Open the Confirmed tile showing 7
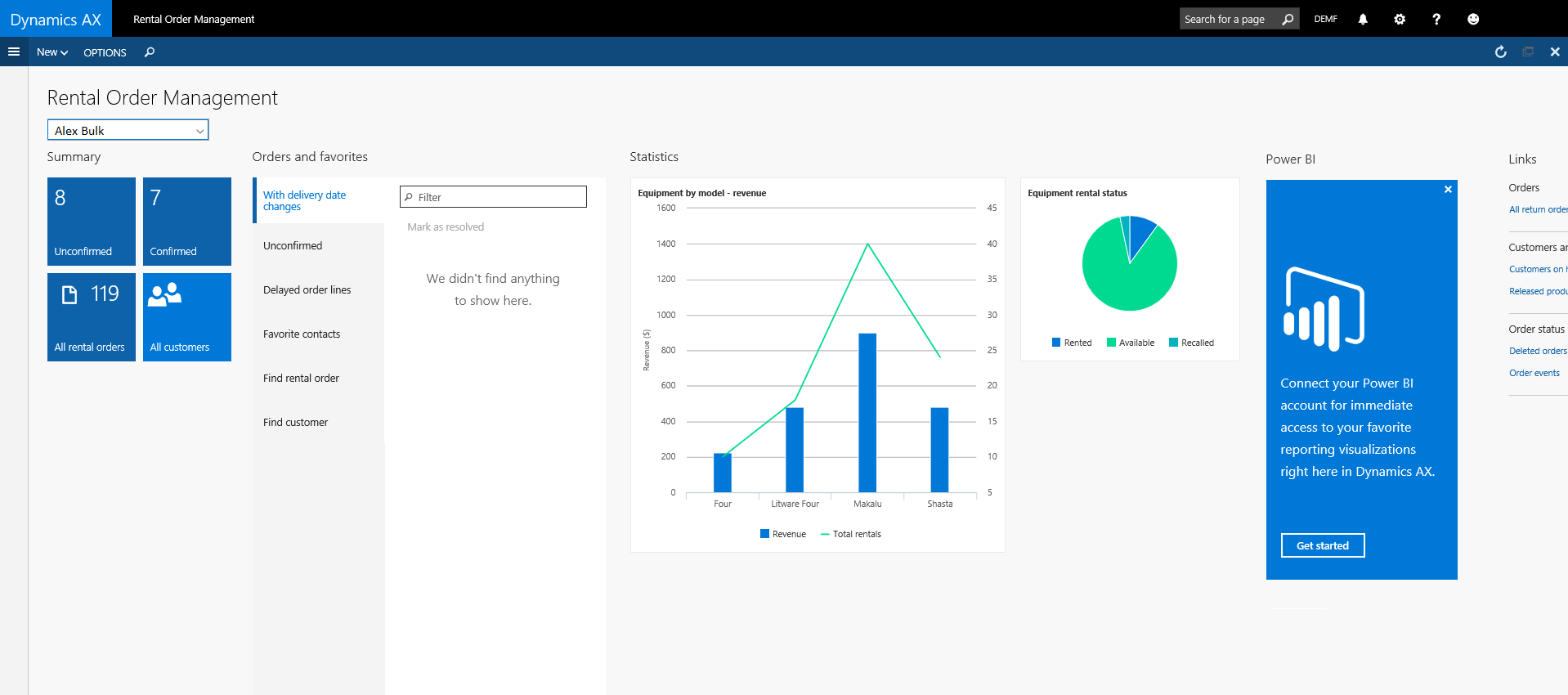Screen dimensions: 1568x695 pyautogui.click(x=187, y=222)
